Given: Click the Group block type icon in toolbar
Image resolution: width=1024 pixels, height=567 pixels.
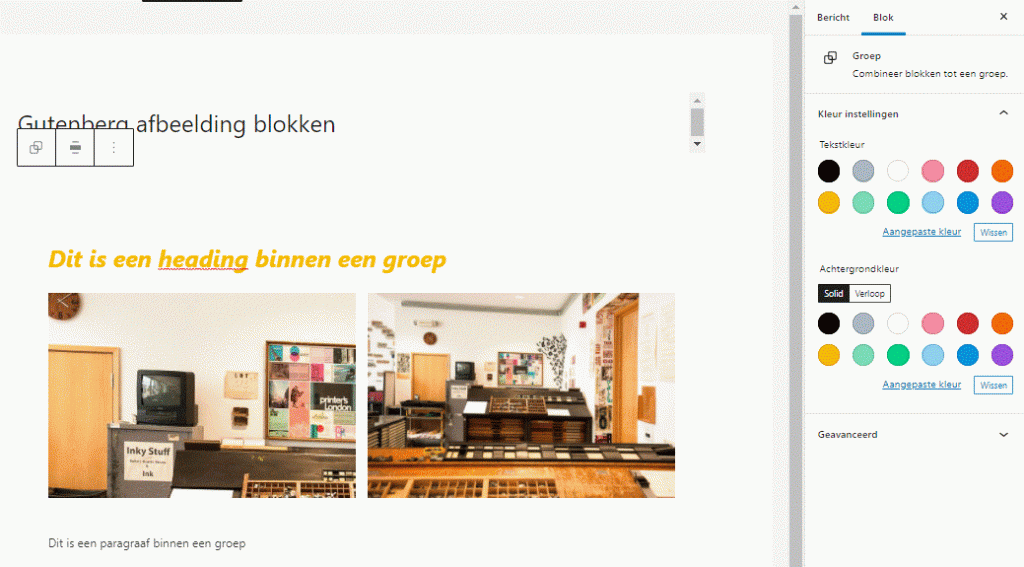Looking at the screenshot, I should pos(36,148).
